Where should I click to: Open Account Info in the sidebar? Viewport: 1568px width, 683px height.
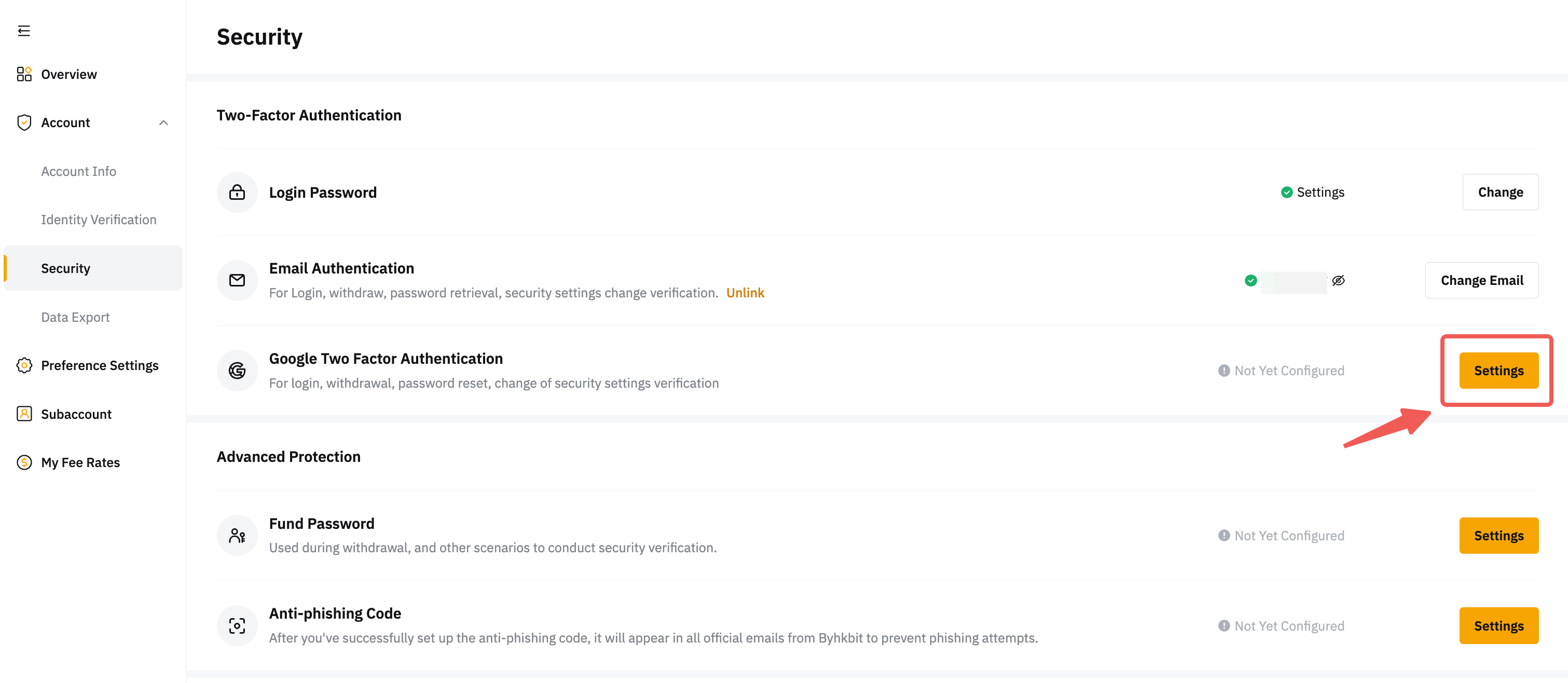(78, 172)
